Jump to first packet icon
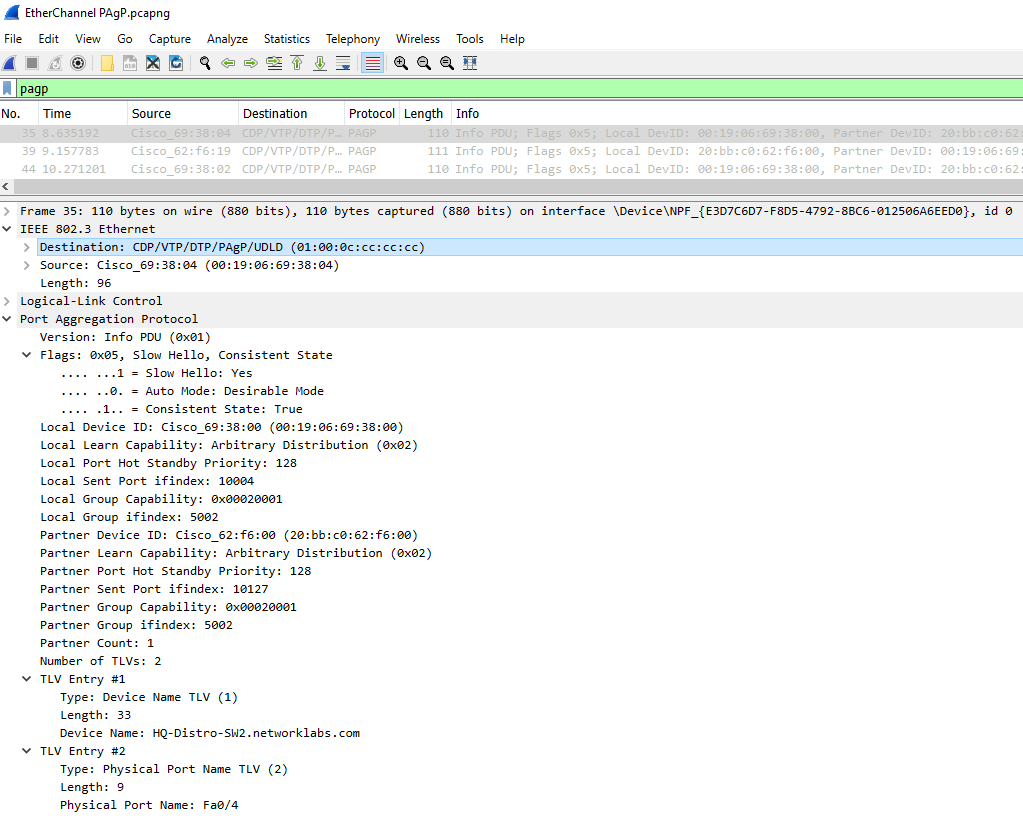 point(297,63)
